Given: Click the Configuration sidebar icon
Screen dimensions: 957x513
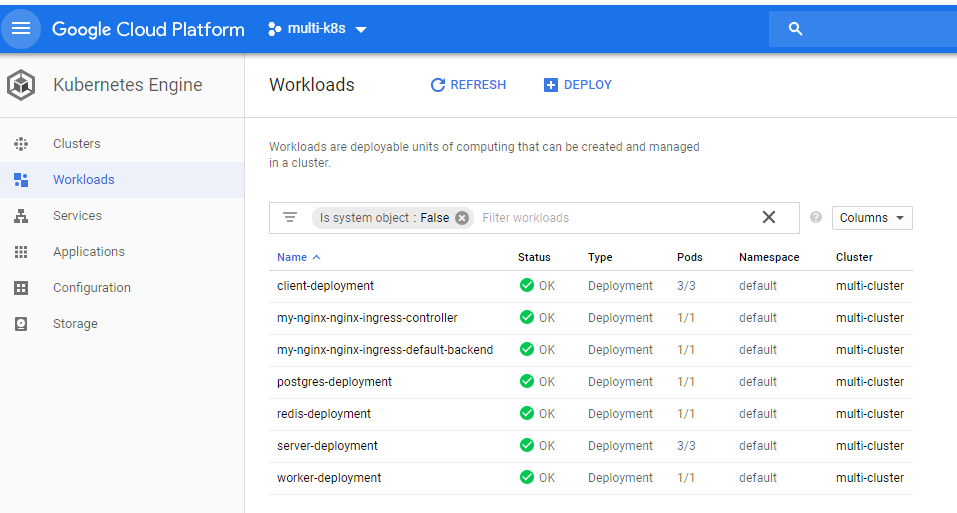Looking at the screenshot, I should tap(21, 288).
